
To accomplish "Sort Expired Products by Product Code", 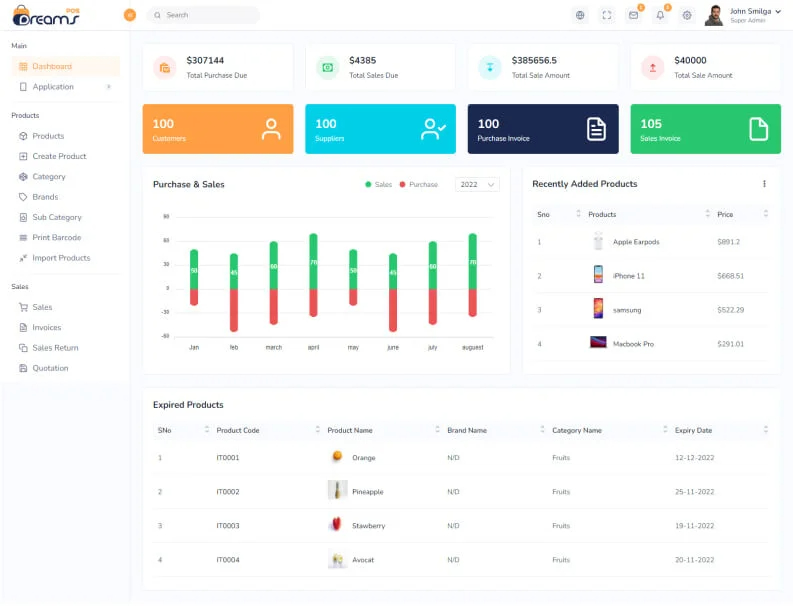I will pos(318,429).
